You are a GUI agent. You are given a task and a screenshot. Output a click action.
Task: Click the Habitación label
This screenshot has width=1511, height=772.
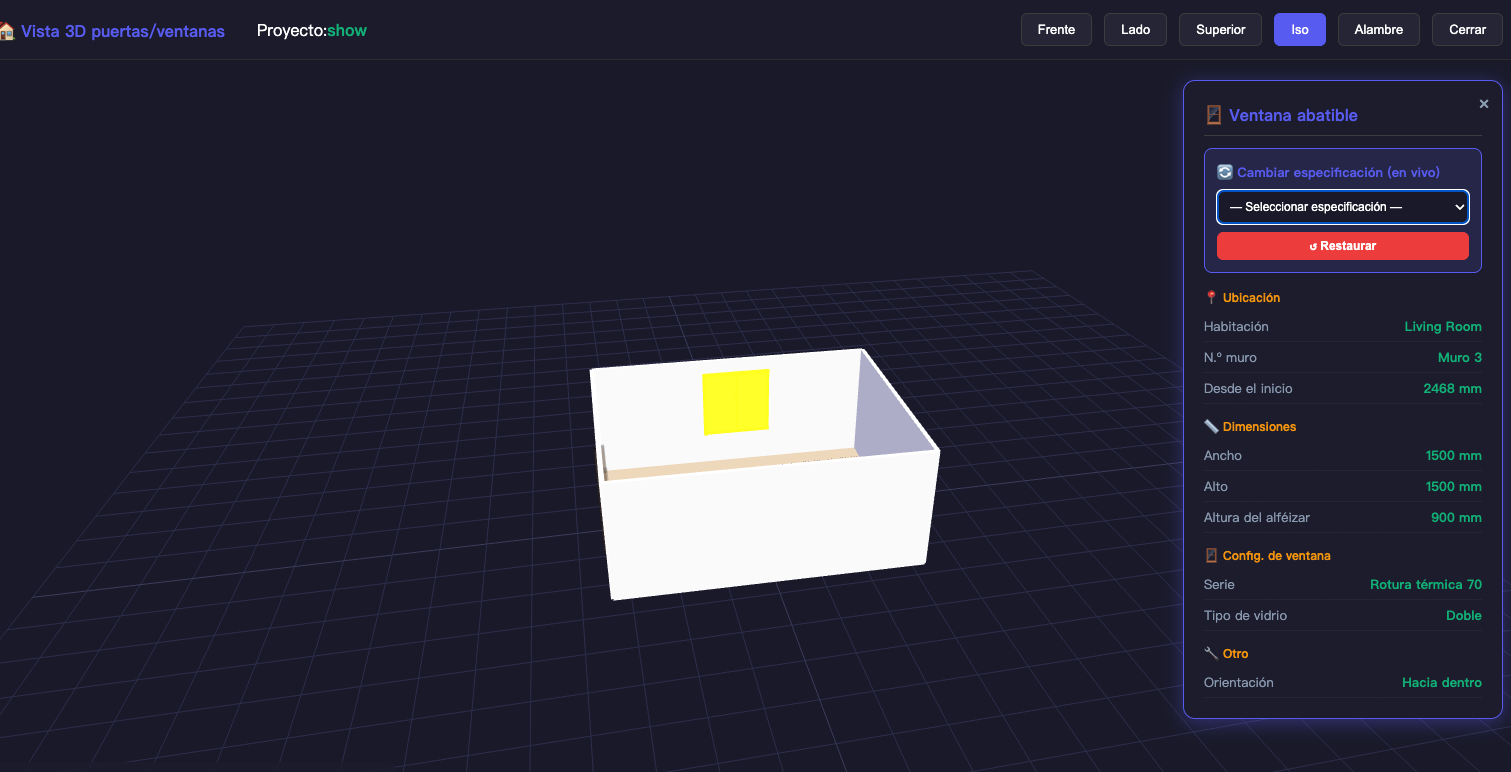pyautogui.click(x=1236, y=327)
